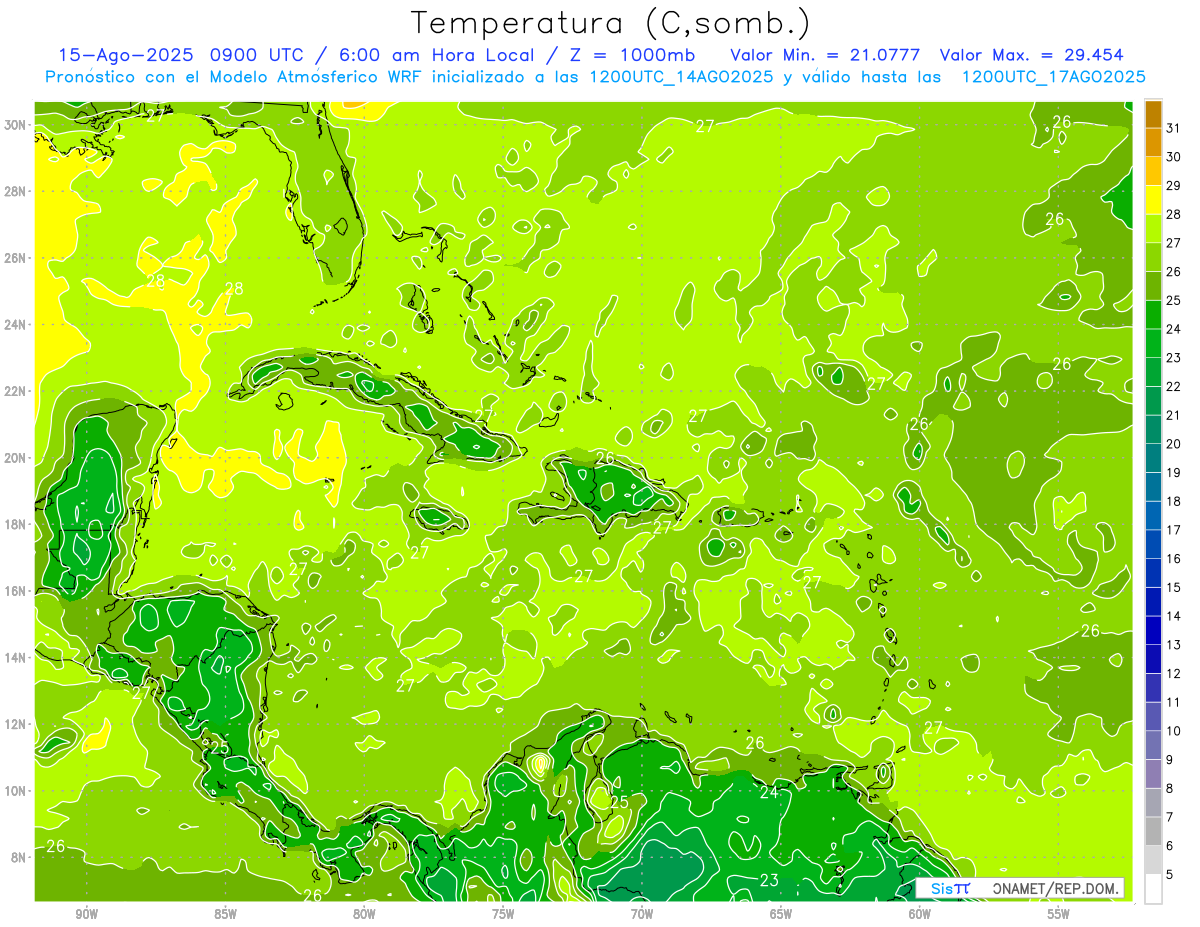Image resolution: width=1200 pixels, height=927 pixels.
Task: Click the "8N" latitude axis label
Action: [x=20, y=857]
